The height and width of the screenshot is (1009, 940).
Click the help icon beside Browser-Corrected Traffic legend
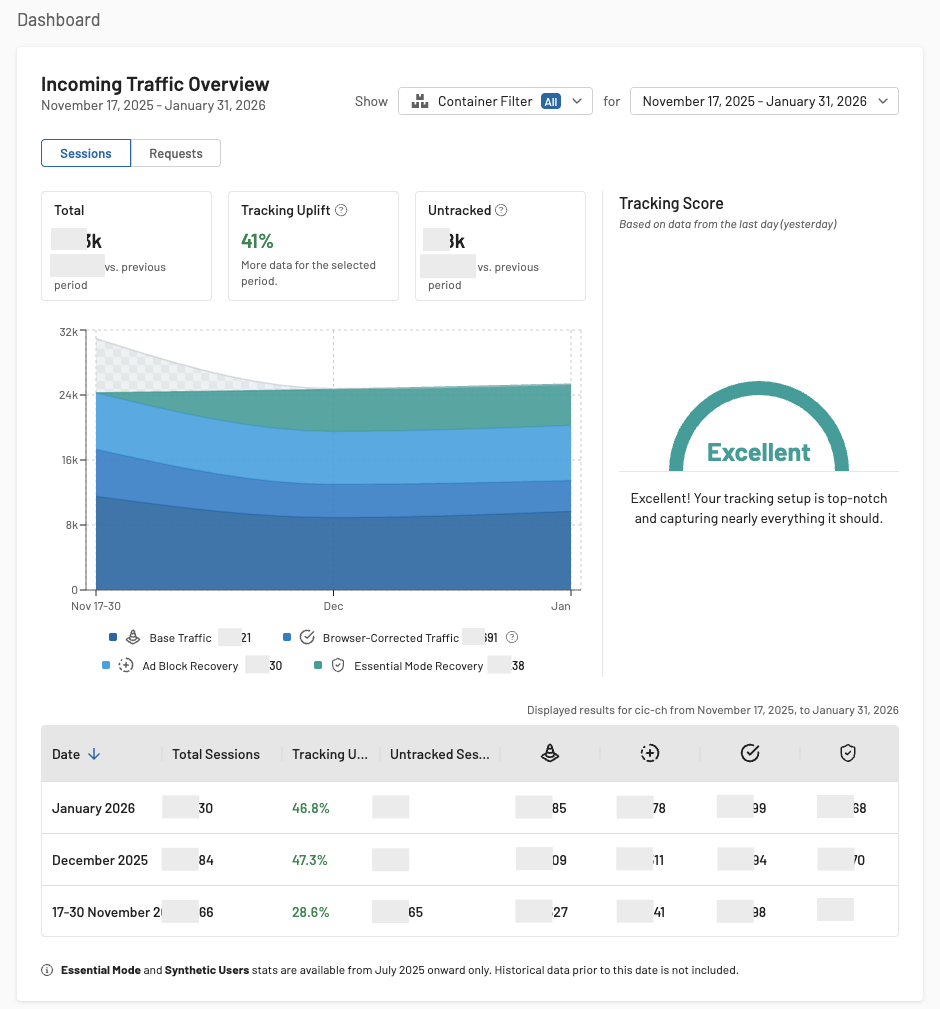click(x=512, y=638)
